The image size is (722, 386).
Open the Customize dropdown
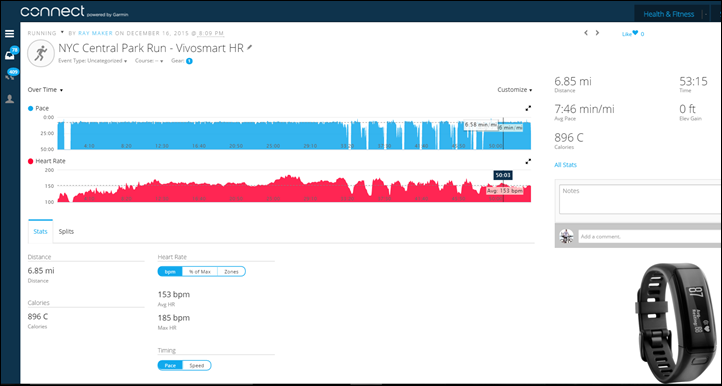pyautogui.click(x=515, y=90)
